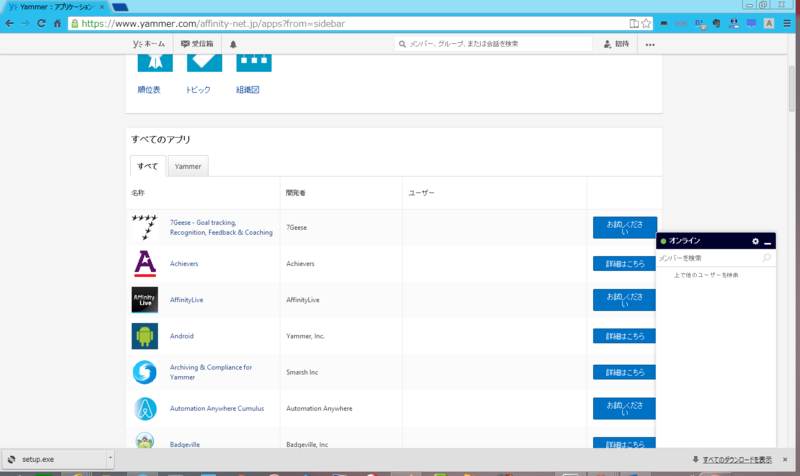Reload the page with refresh icon
800x476 pixels.
(41, 23)
